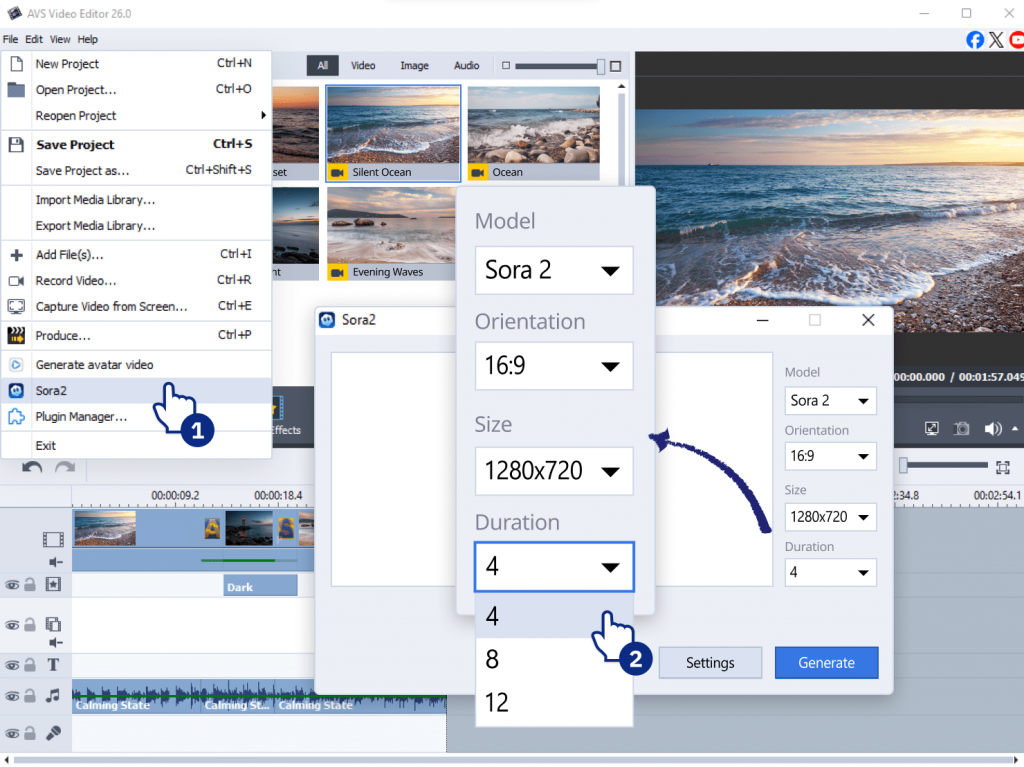Click the text track T icon
The width and height of the screenshot is (1024, 767).
tap(53, 664)
